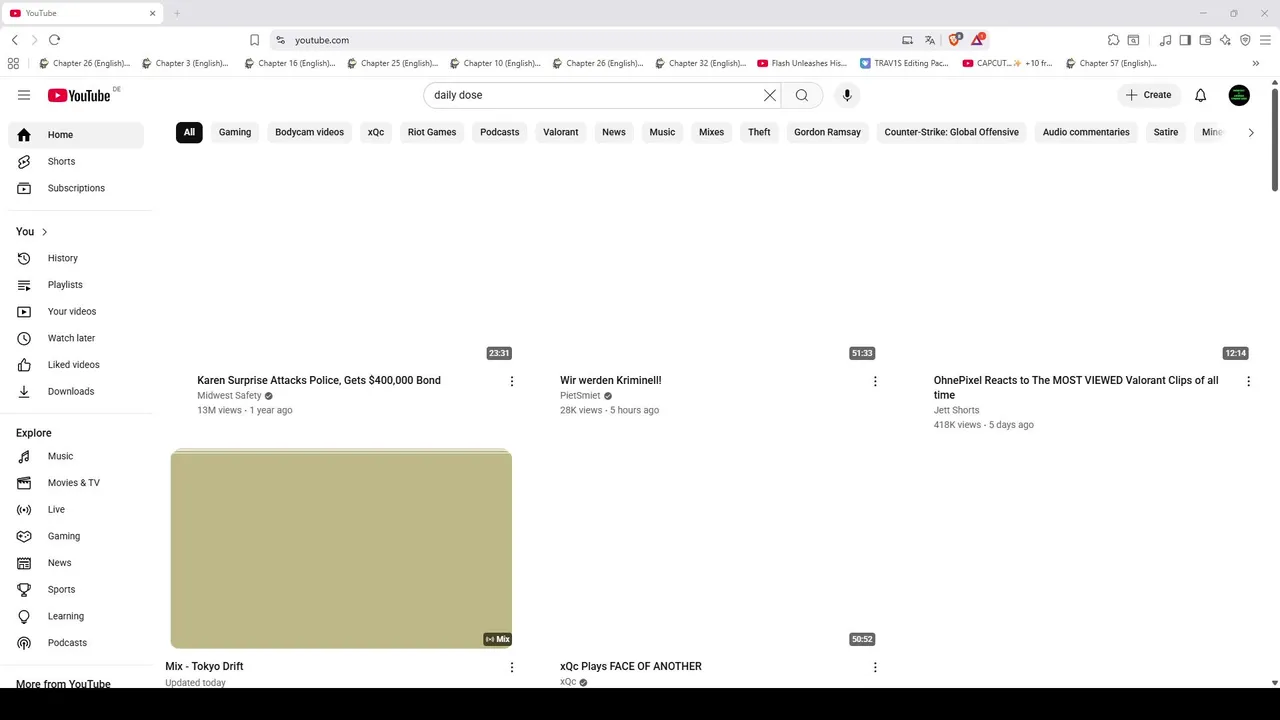The height and width of the screenshot is (720, 1280).
Task: Open Downloads in the sidebar
Action: pyautogui.click(x=76, y=392)
